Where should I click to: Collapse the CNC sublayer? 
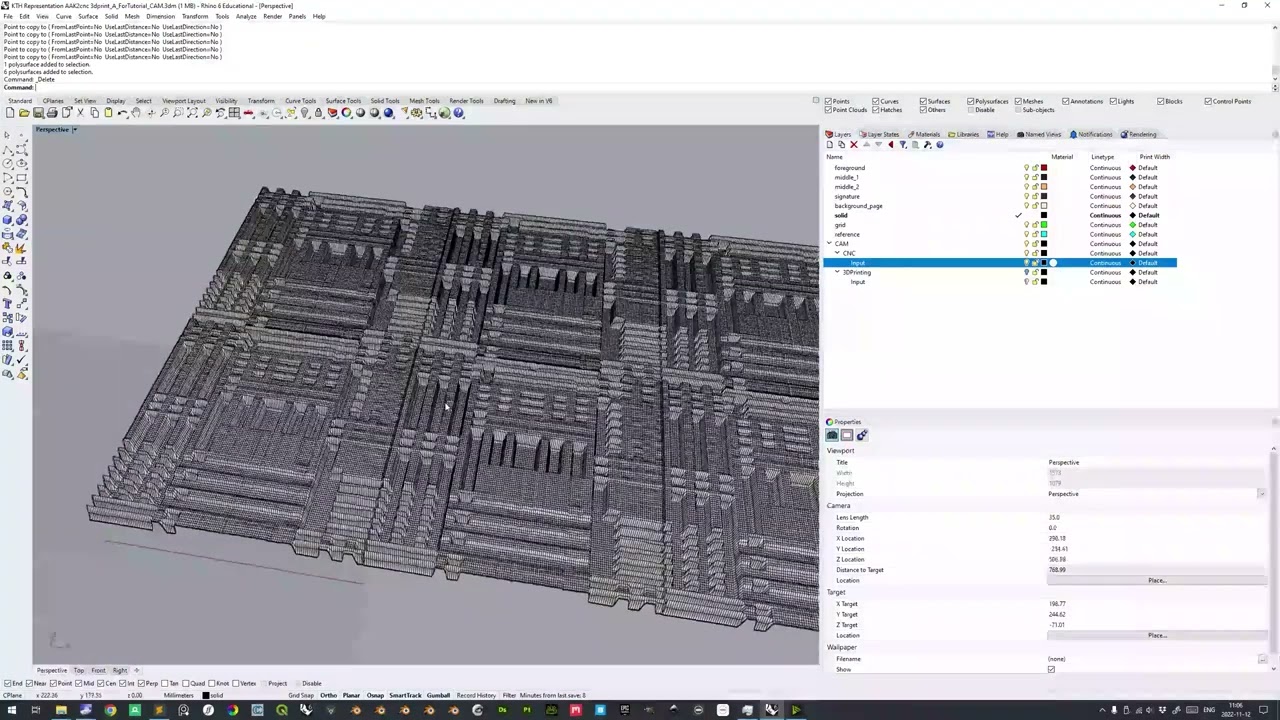(837, 253)
